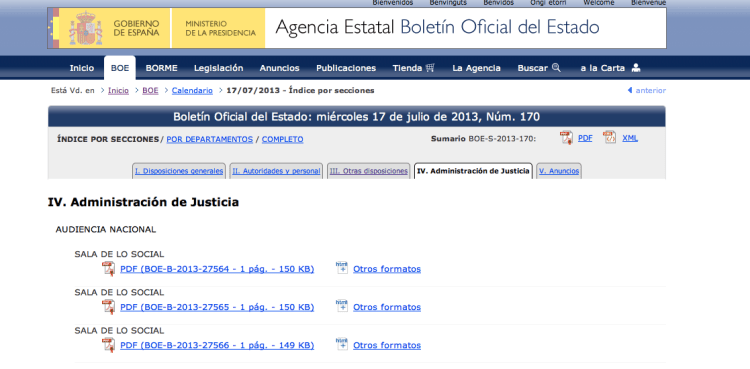This screenshot has width=750, height=369.
Task: Click PDF icon for BOE-B-2013-27564
Action: (x=109, y=269)
